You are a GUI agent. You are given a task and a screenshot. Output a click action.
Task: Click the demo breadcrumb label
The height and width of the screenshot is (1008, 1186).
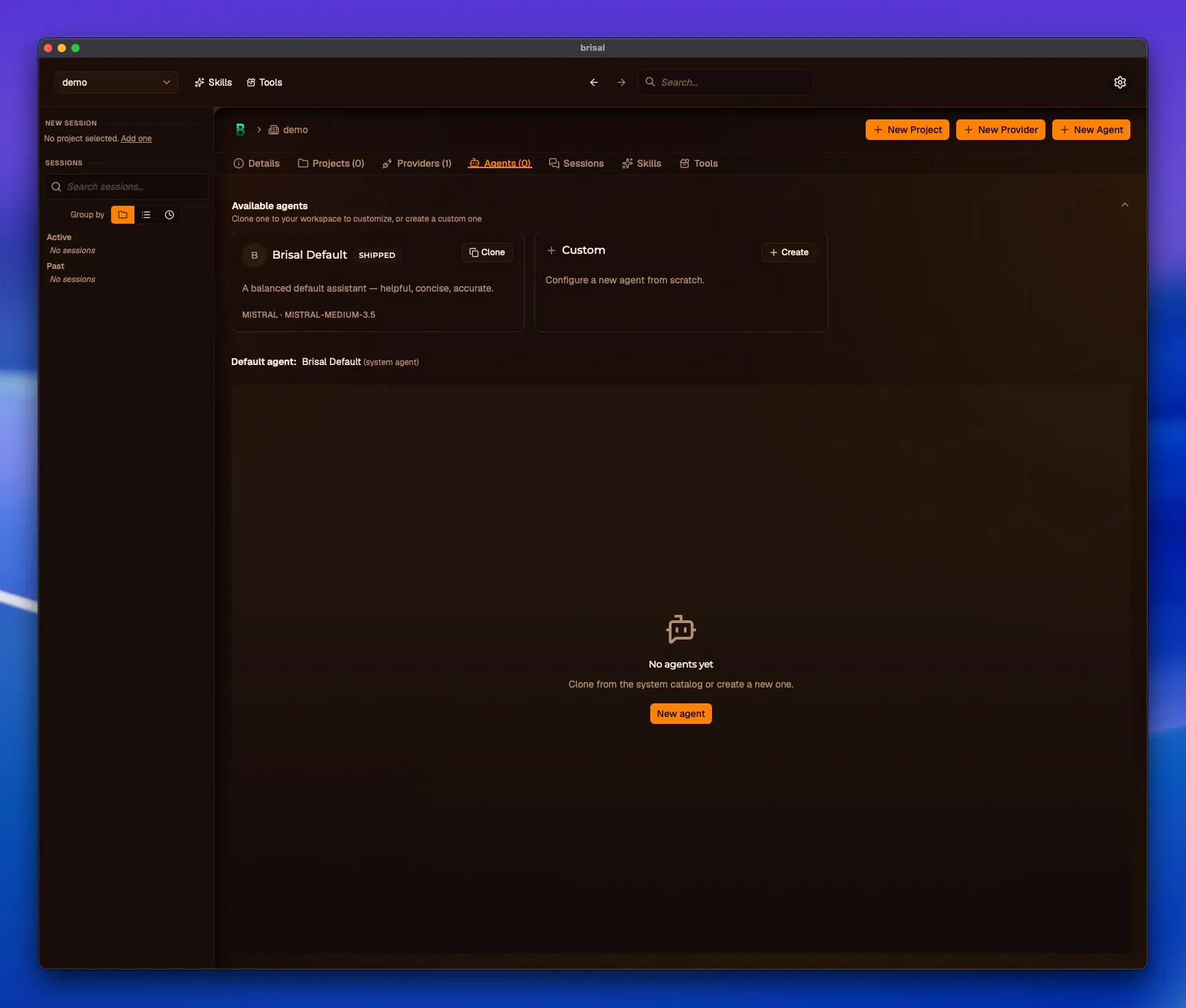click(296, 130)
